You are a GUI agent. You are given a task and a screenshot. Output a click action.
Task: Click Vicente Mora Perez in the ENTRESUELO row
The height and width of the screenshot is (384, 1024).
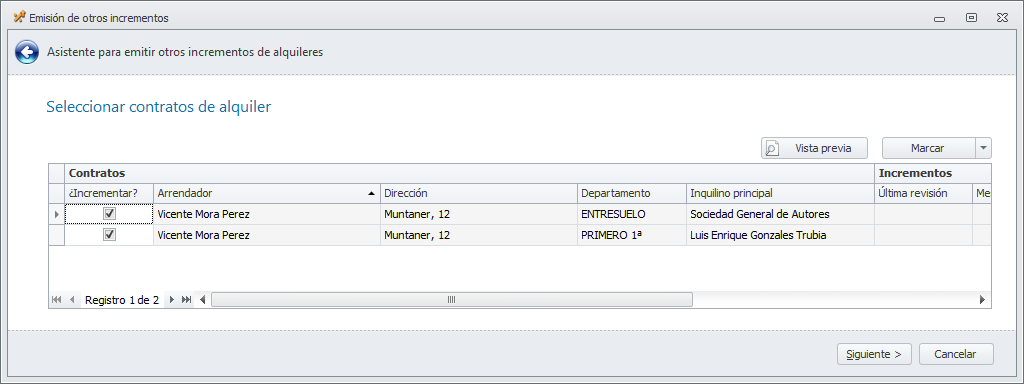coord(266,214)
